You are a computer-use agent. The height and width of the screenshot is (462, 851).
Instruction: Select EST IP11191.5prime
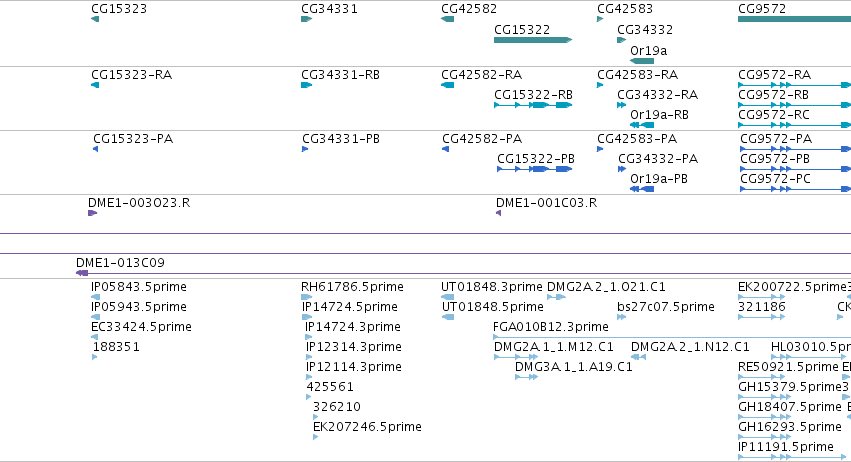[x=786, y=447]
